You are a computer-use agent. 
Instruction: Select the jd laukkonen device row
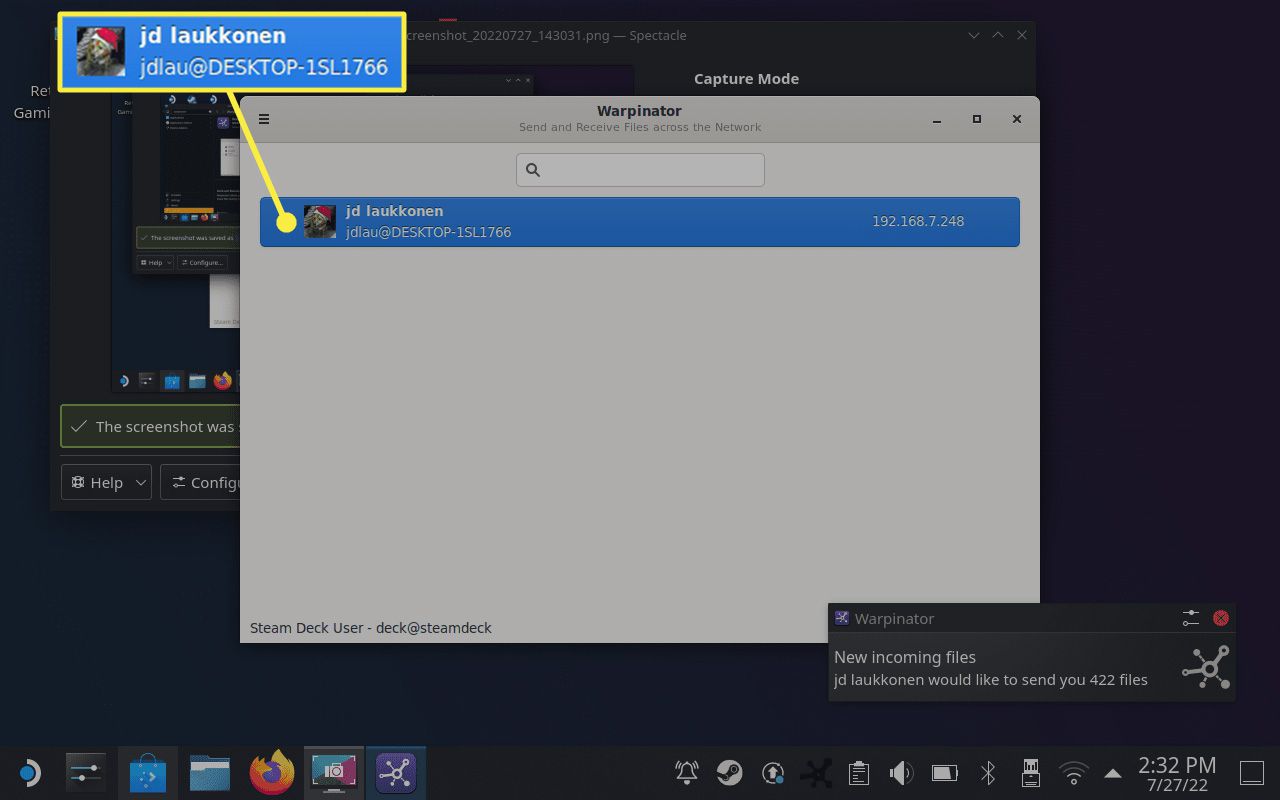tap(640, 222)
